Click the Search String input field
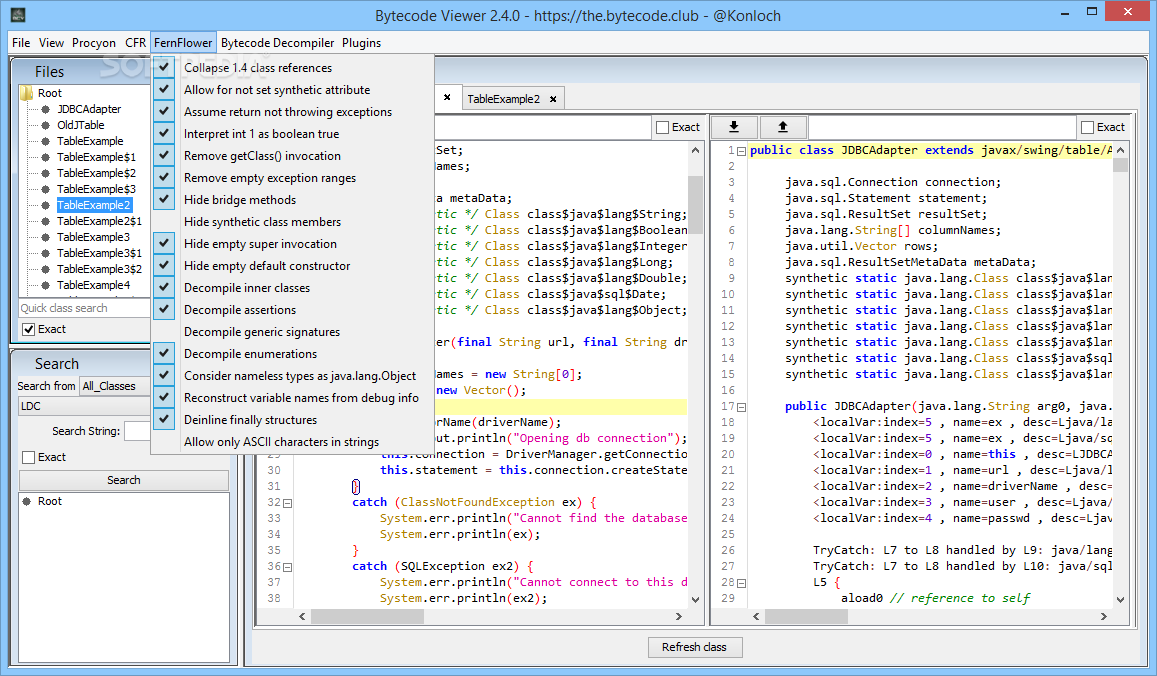This screenshot has height=676, width=1157. coord(137,431)
